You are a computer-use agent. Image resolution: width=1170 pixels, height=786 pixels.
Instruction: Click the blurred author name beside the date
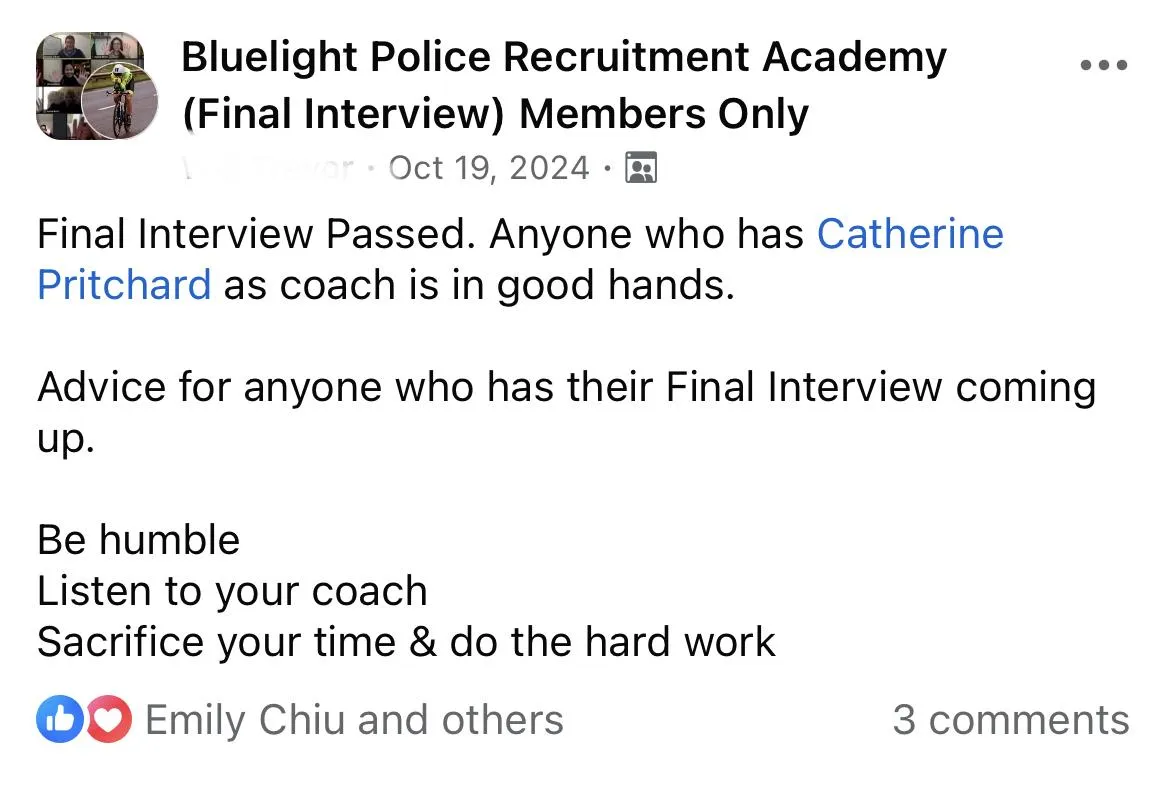pyautogui.click(x=269, y=168)
